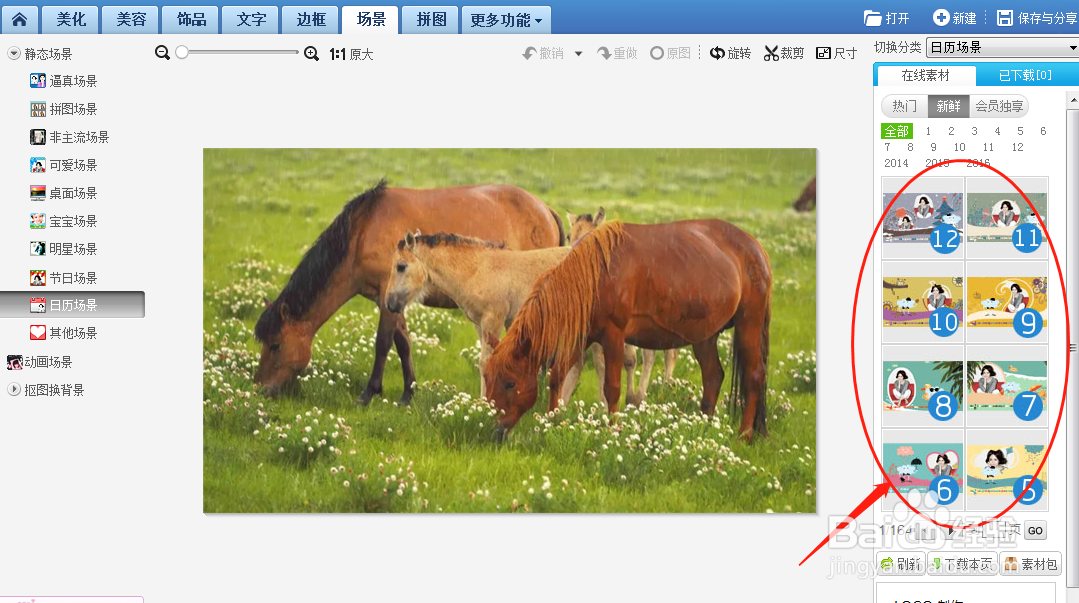Click the 裁剪 crop tool
The height and width of the screenshot is (603, 1079).
coord(784,53)
